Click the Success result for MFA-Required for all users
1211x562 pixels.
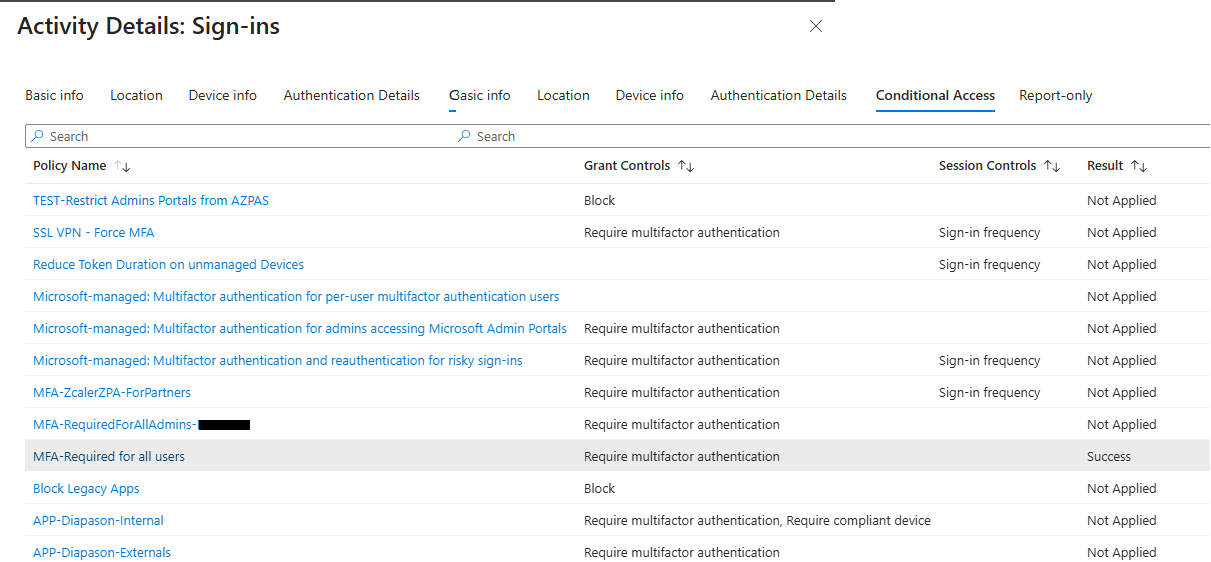[1109, 457]
